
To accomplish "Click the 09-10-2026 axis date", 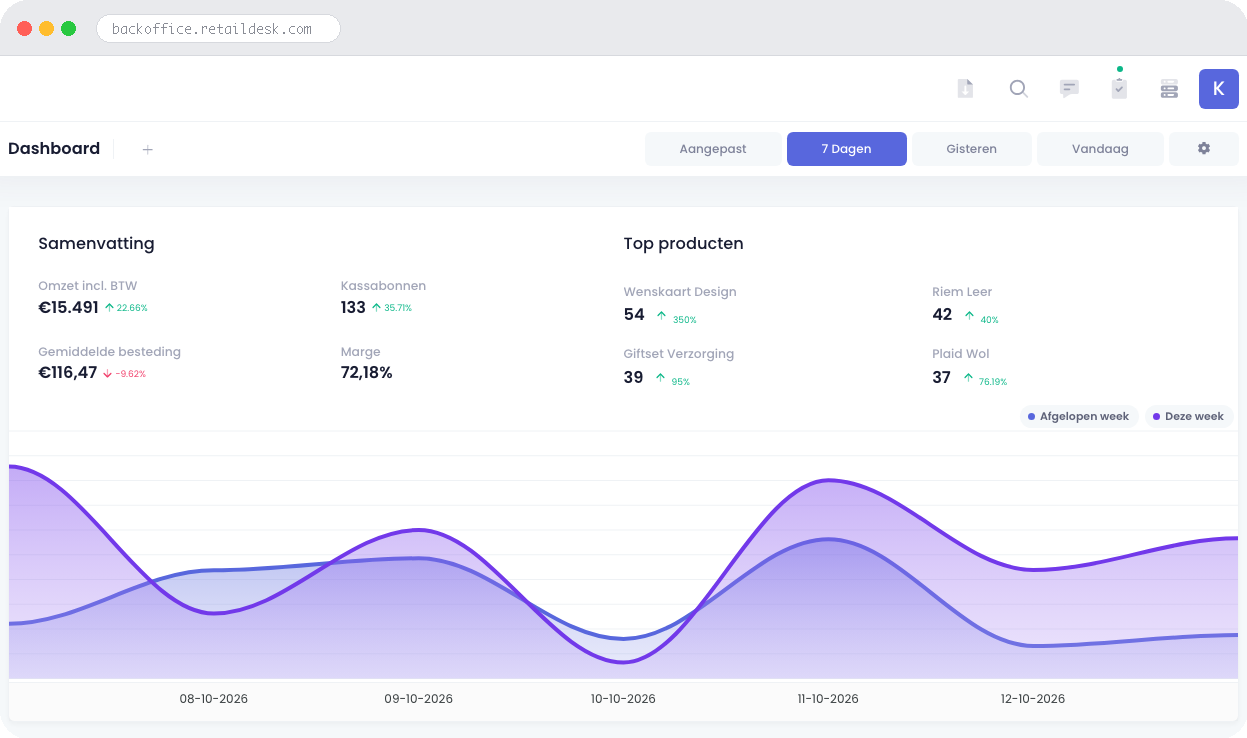I will tap(419, 699).
